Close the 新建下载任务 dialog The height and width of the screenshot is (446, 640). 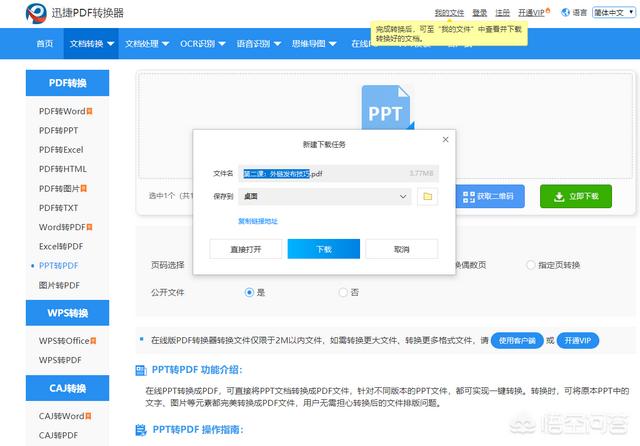click(445, 140)
